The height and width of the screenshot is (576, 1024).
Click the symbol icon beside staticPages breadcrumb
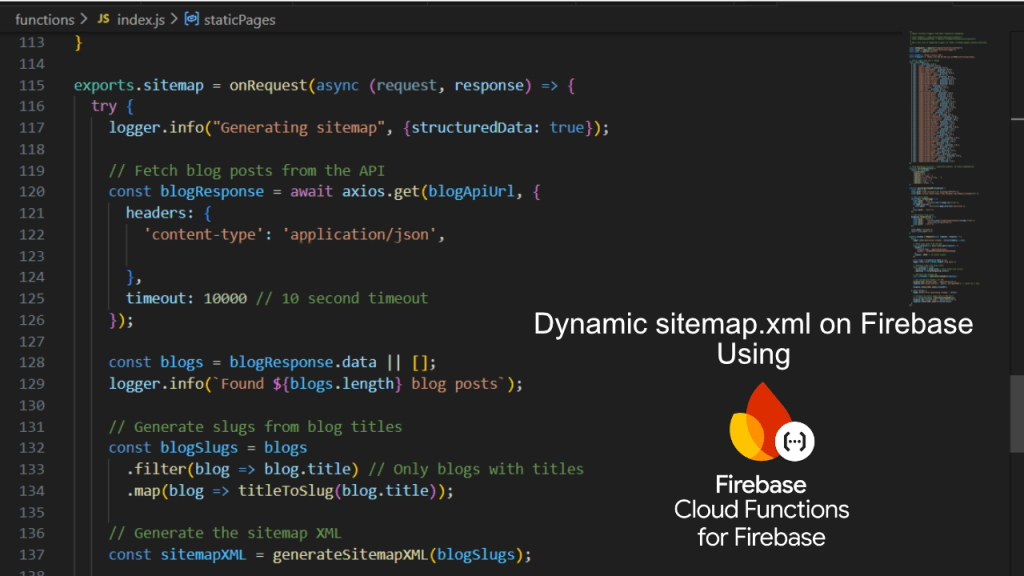(x=191, y=18)
